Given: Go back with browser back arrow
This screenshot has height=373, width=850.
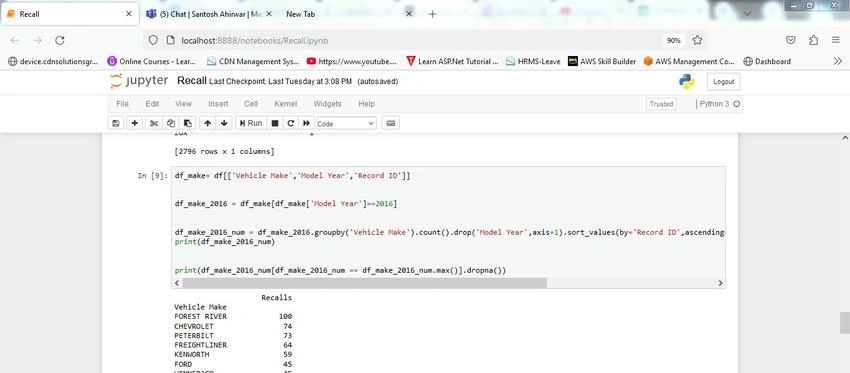Looking at the screenshot, I should click(15, 40).
